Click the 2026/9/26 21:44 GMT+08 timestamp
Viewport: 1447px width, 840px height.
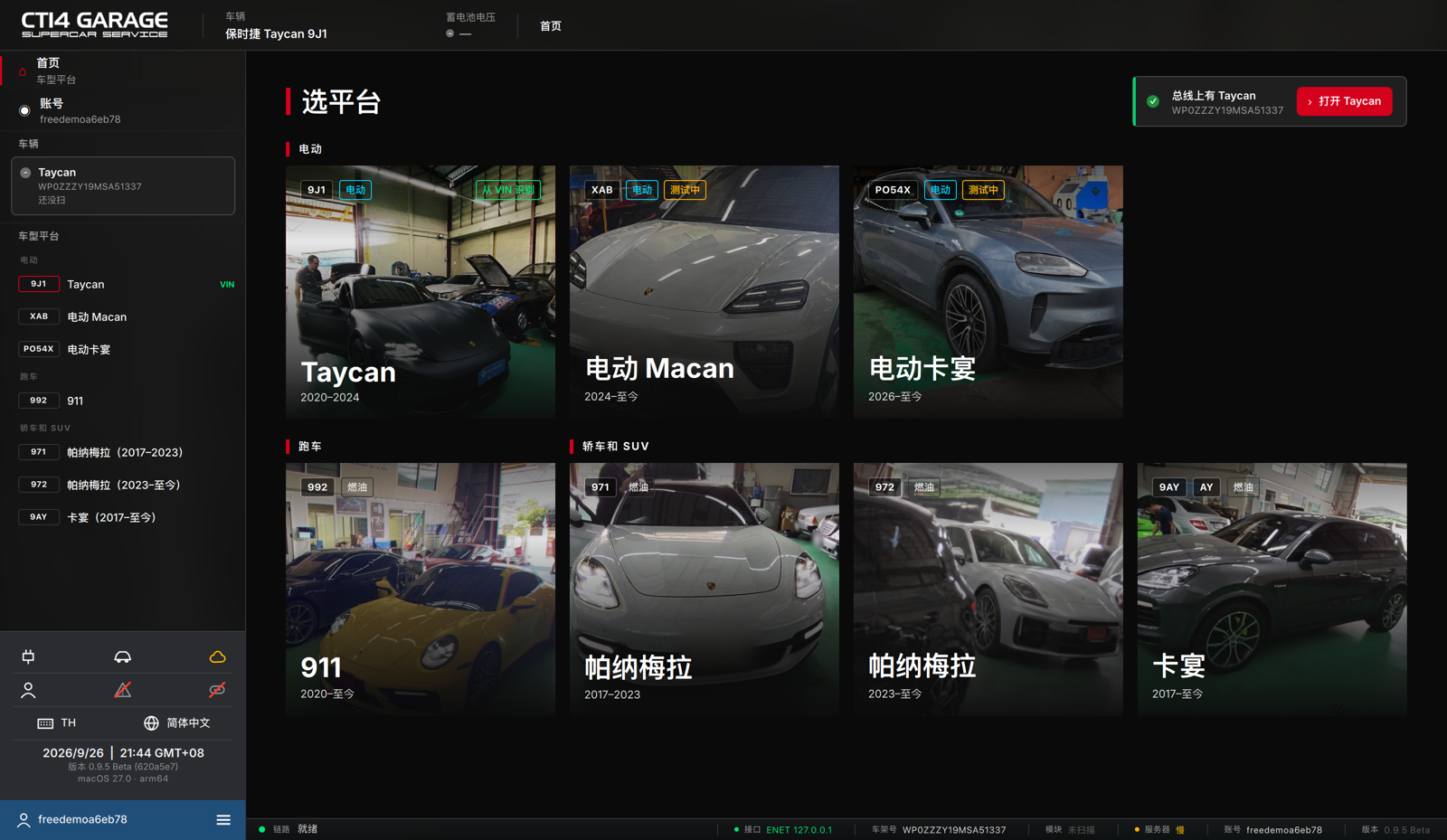[123, 753]
